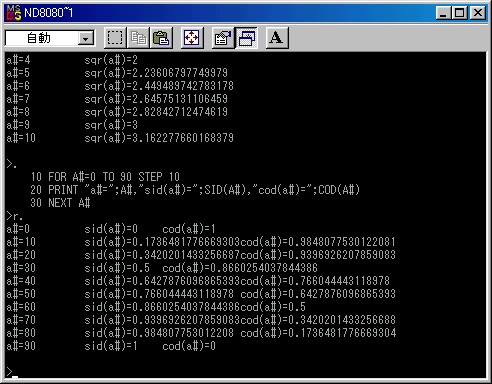This screenshot has height=384, width=492.
Task: Click the output row a#=60
Action: click(x=156, y=307)
